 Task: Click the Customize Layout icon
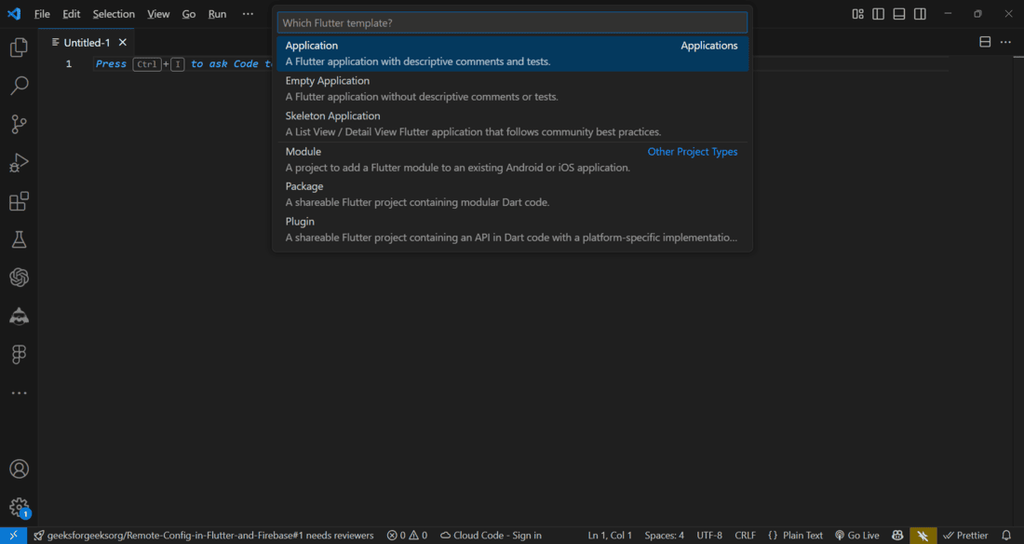858,14
